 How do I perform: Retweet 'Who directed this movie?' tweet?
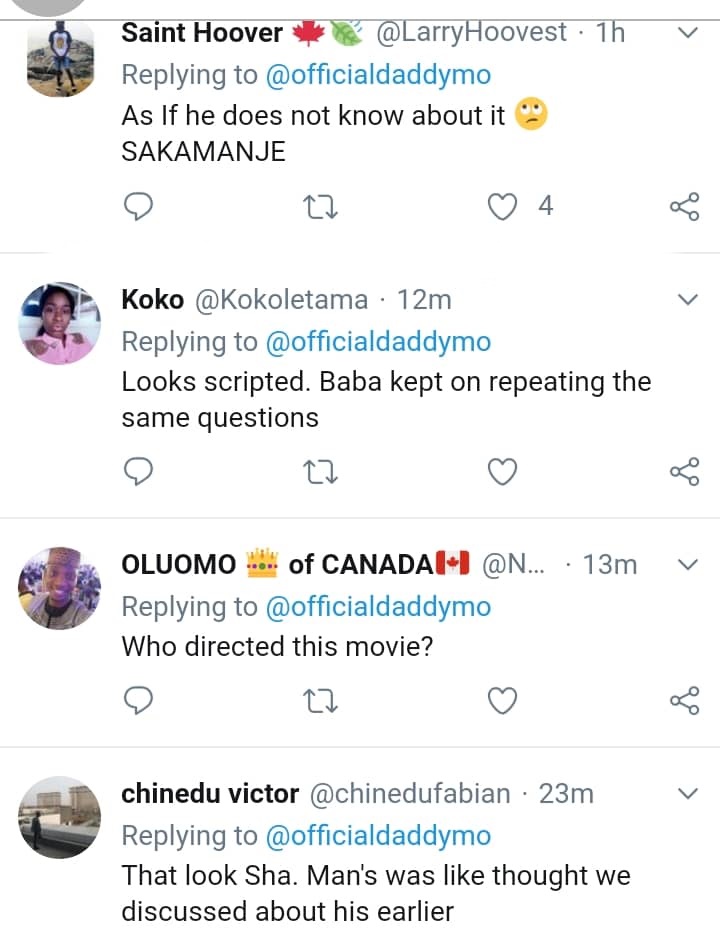point(319,701)
